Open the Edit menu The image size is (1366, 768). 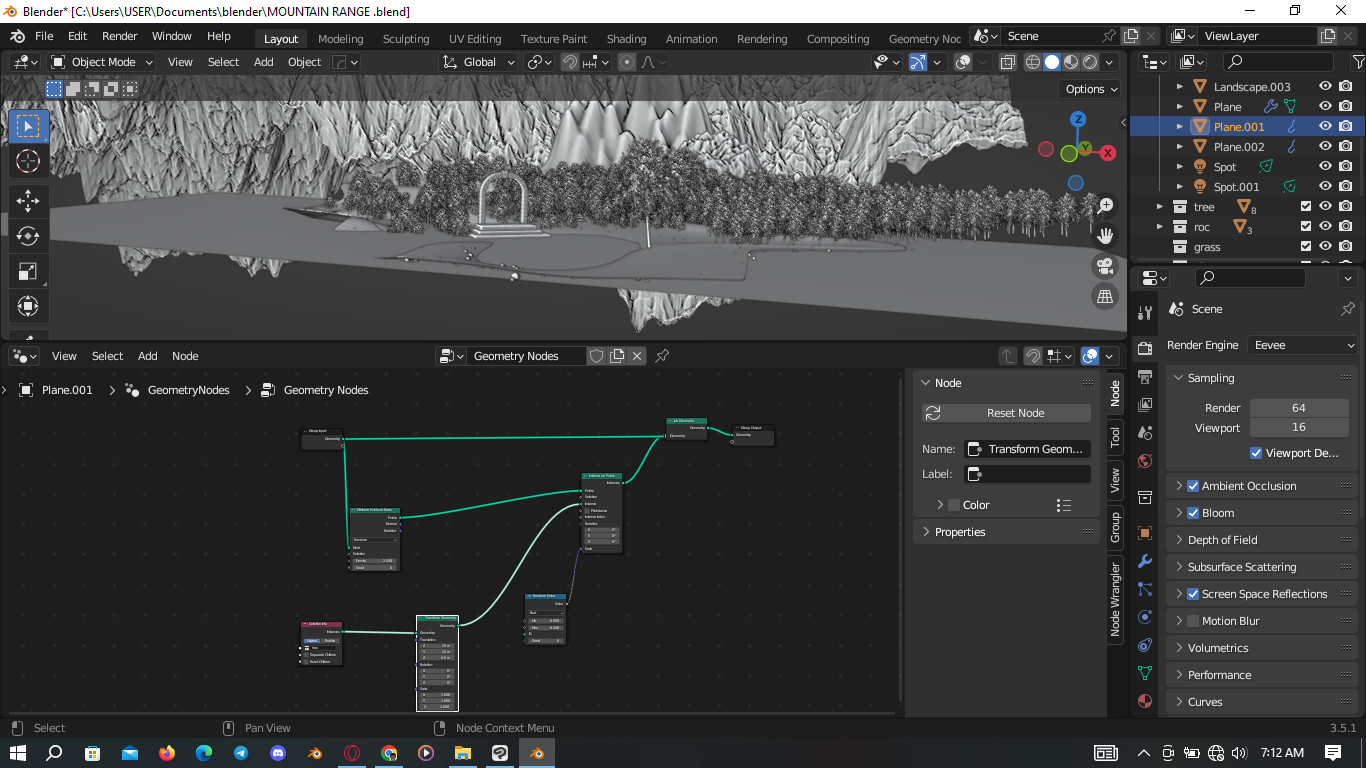click(x=77, y=36)
